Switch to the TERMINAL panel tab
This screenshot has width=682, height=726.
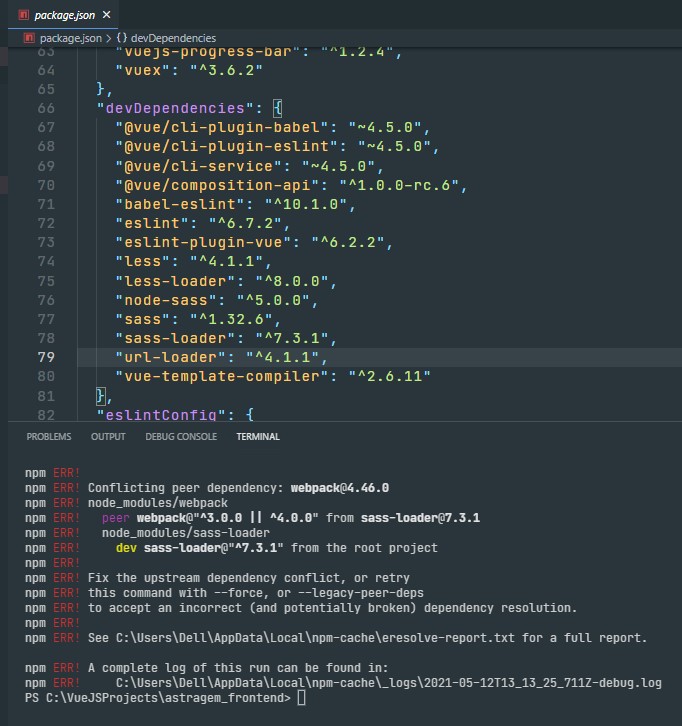[x=258, y=437]
